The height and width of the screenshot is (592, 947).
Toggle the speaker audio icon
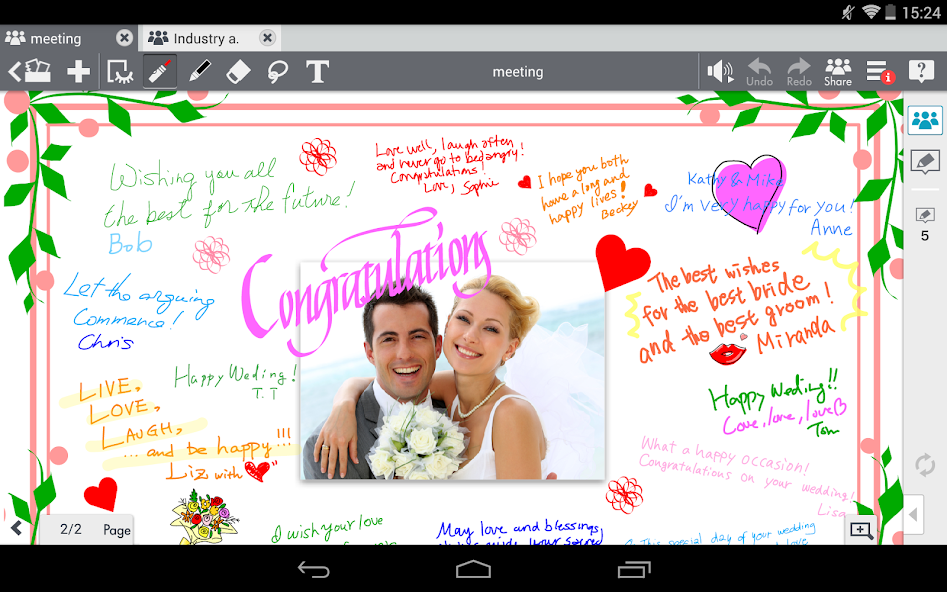click(x=720, y=71)
